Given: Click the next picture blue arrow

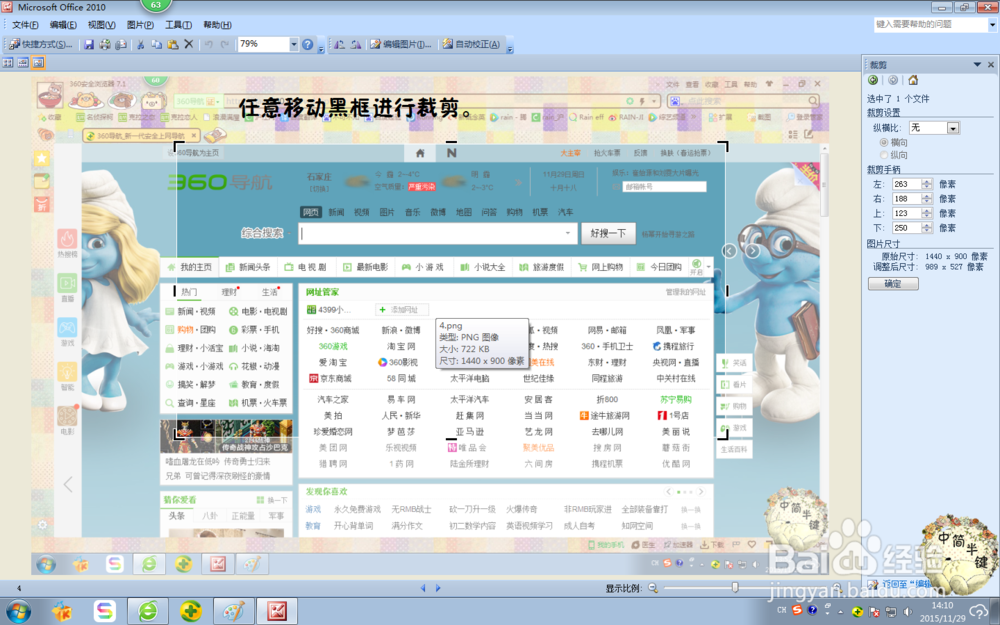Looking at the screenshot, I should tap(438, 588).
